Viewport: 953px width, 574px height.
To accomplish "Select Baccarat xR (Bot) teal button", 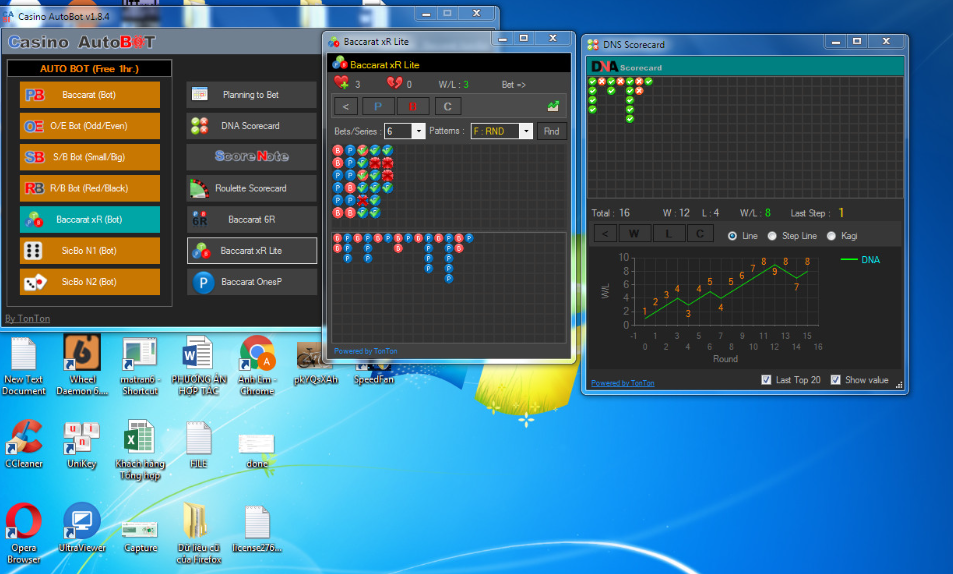I will point(89,220).
